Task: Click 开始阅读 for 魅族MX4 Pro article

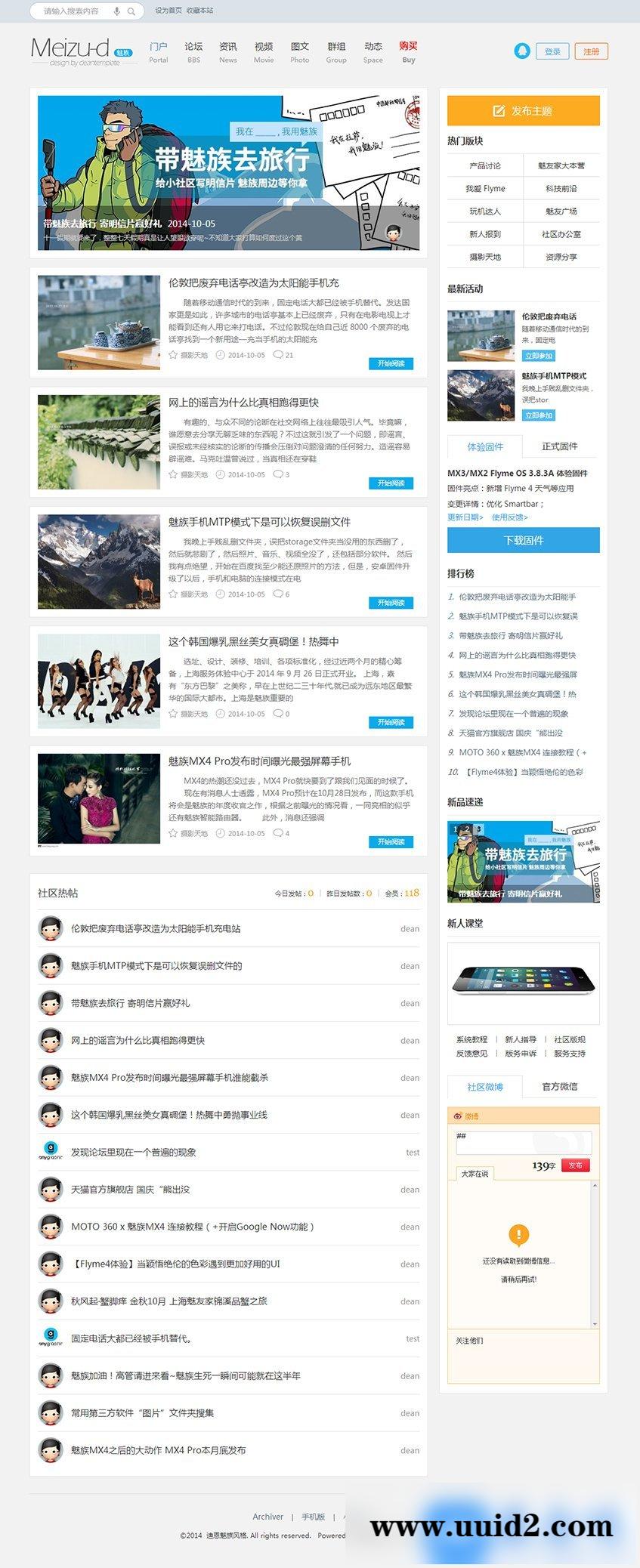Action: pos(391,841)
